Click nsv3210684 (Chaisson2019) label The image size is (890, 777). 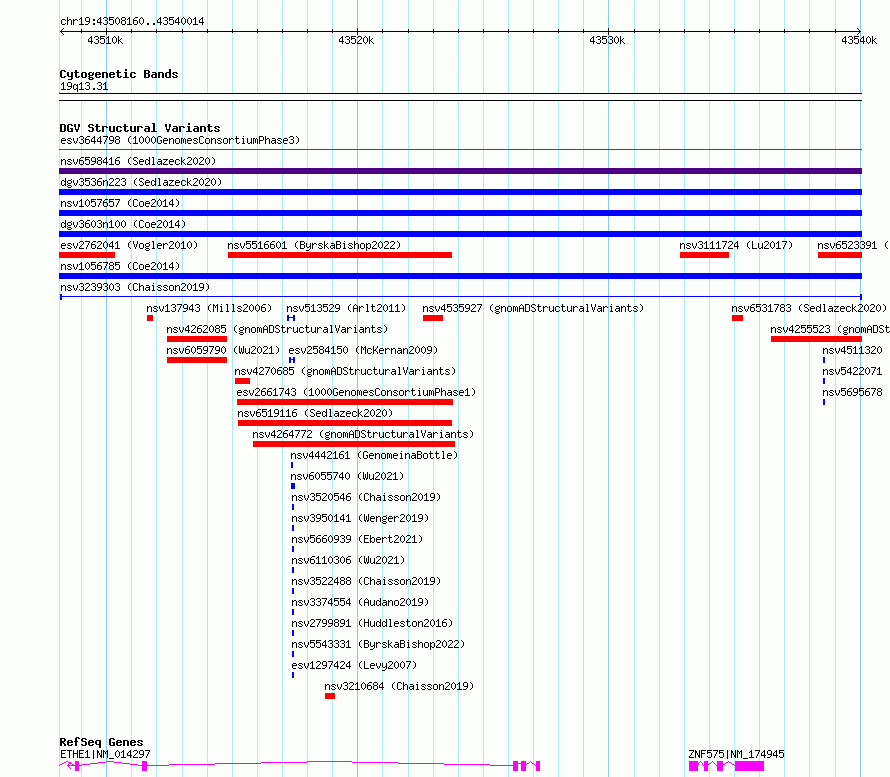click(399, 686)
